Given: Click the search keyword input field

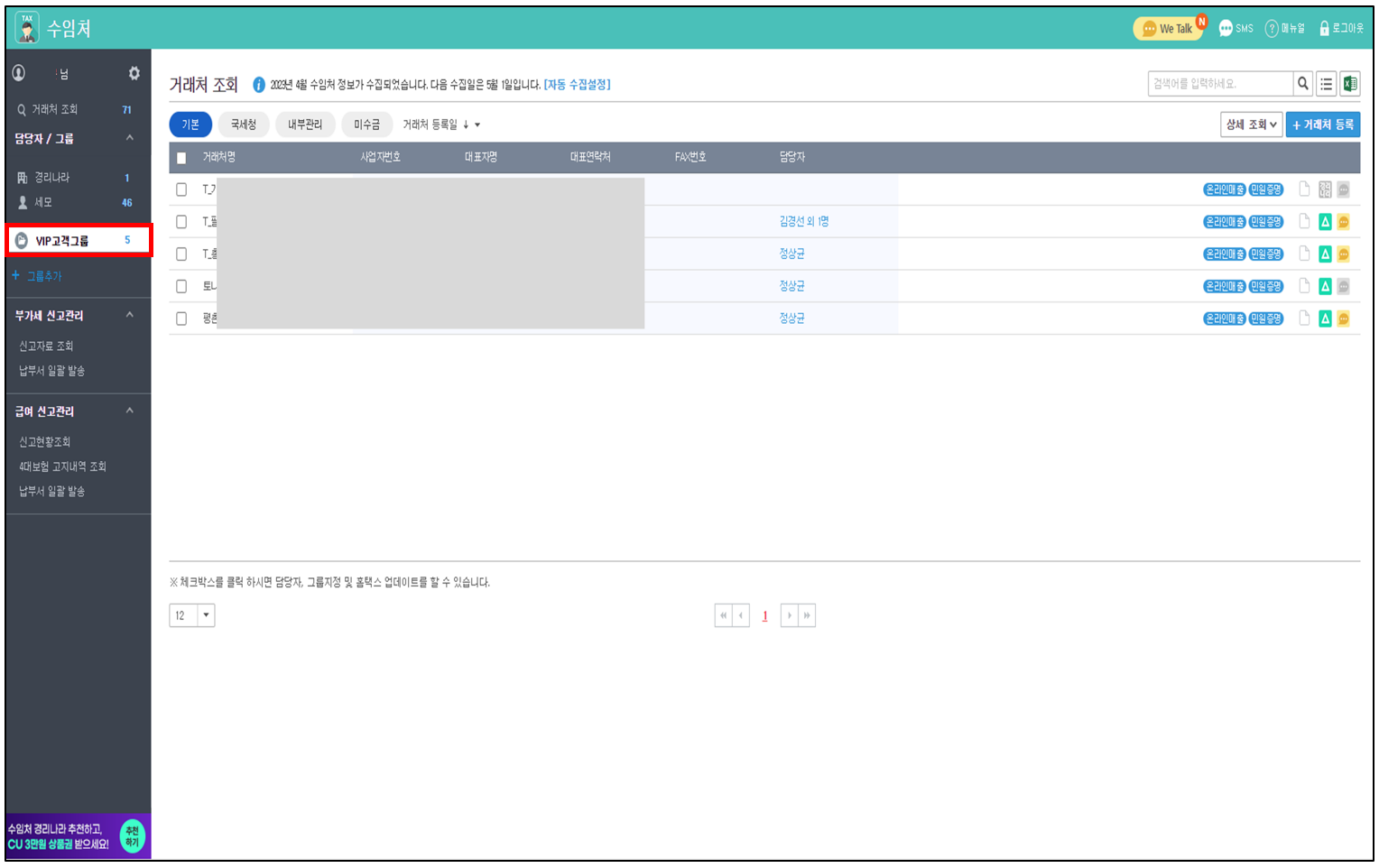Looking at the screenshot, I should click(x=1219, y=84).
